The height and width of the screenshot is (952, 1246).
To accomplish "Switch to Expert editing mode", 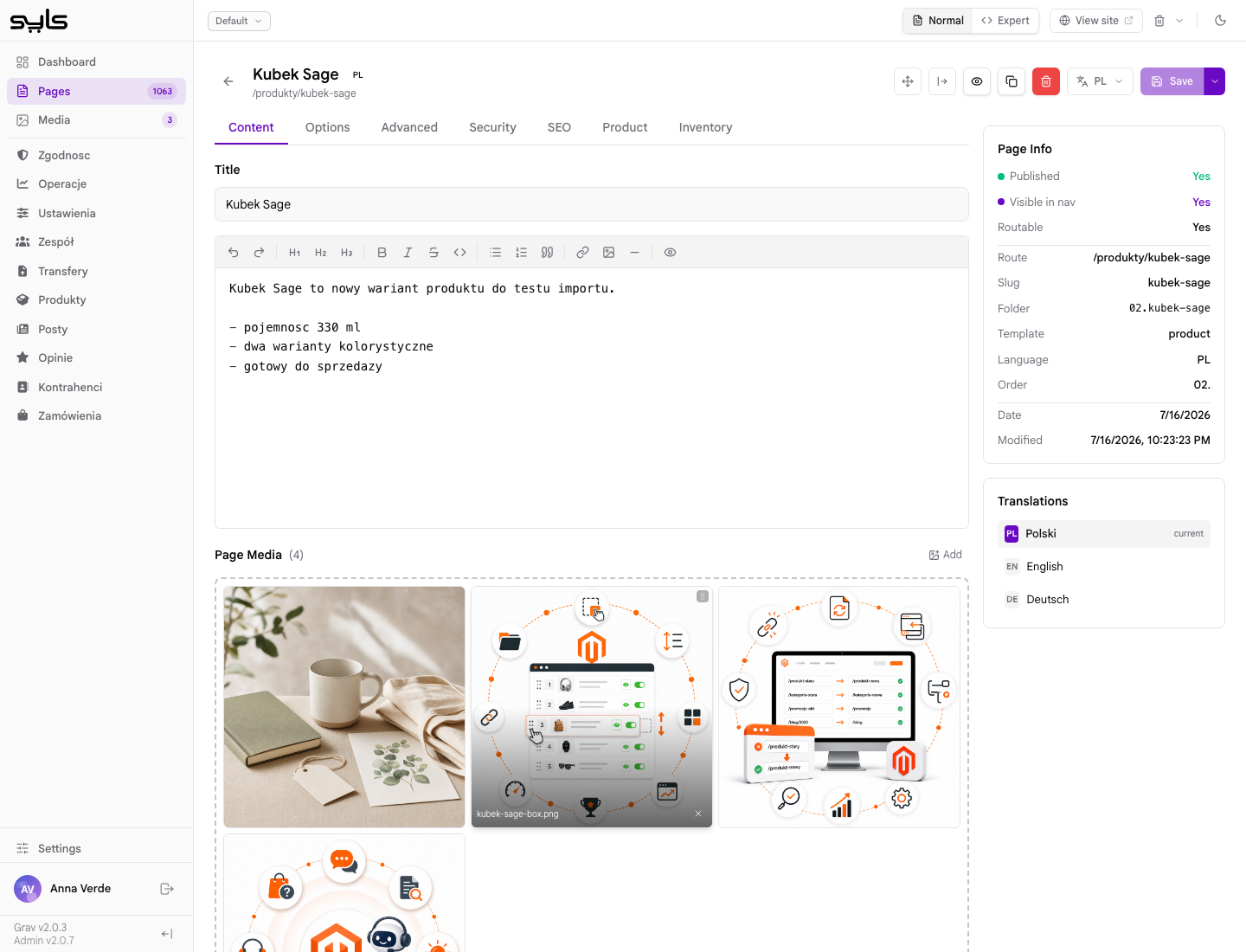I will coord(1005,21).
